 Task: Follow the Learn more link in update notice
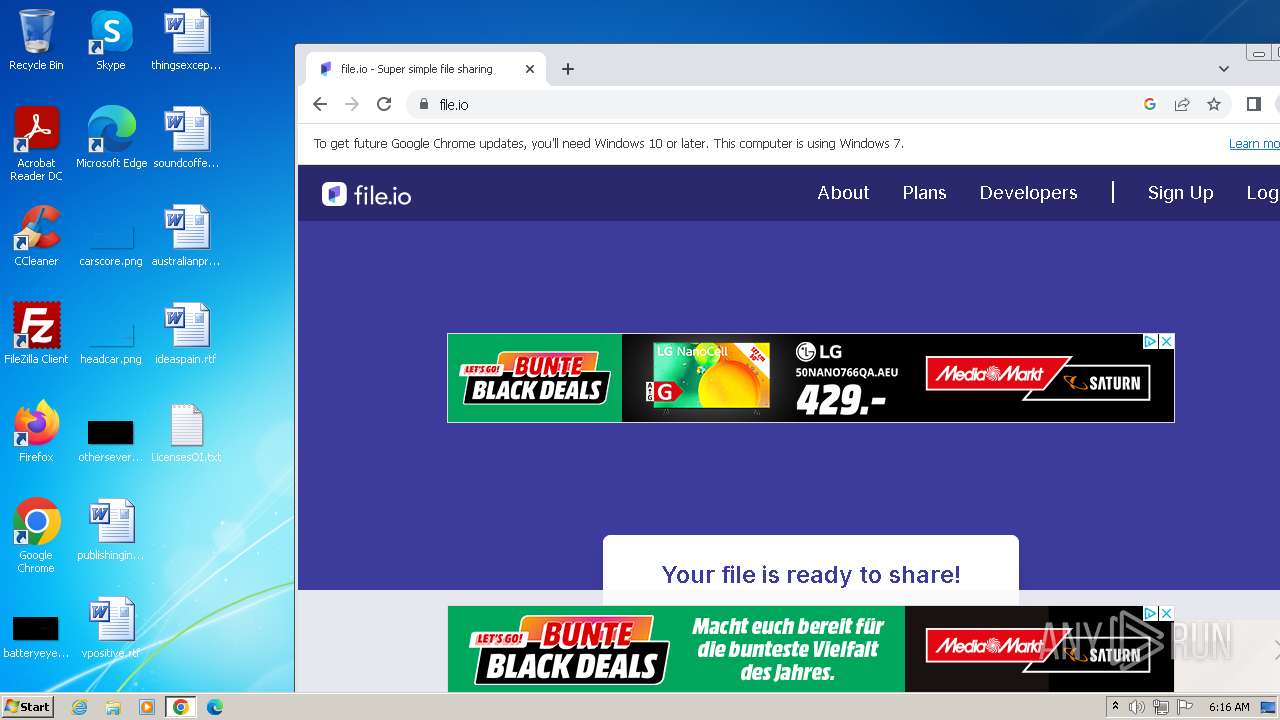coord(1254,144)
